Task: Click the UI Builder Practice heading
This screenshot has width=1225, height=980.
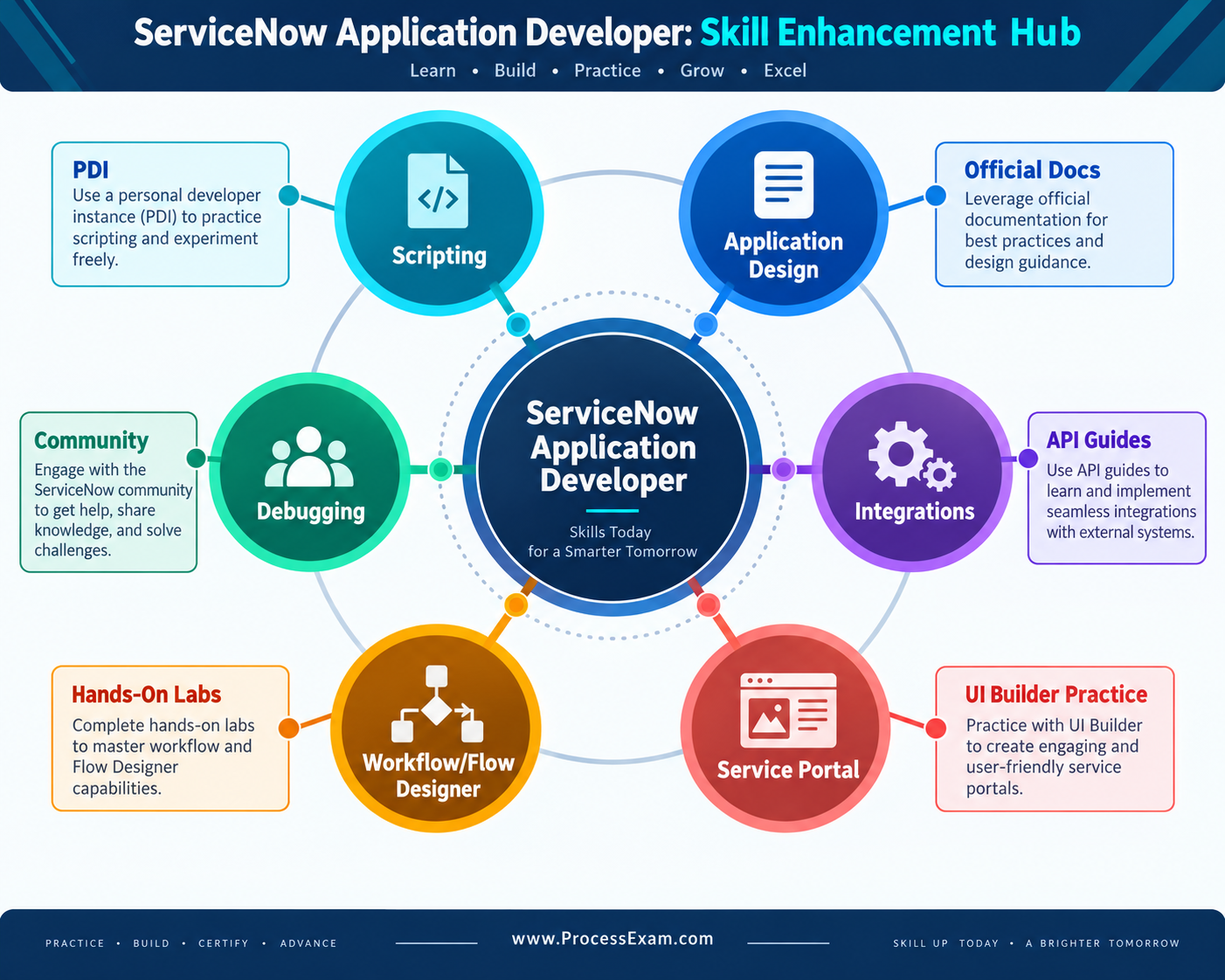Action: 1055,694
